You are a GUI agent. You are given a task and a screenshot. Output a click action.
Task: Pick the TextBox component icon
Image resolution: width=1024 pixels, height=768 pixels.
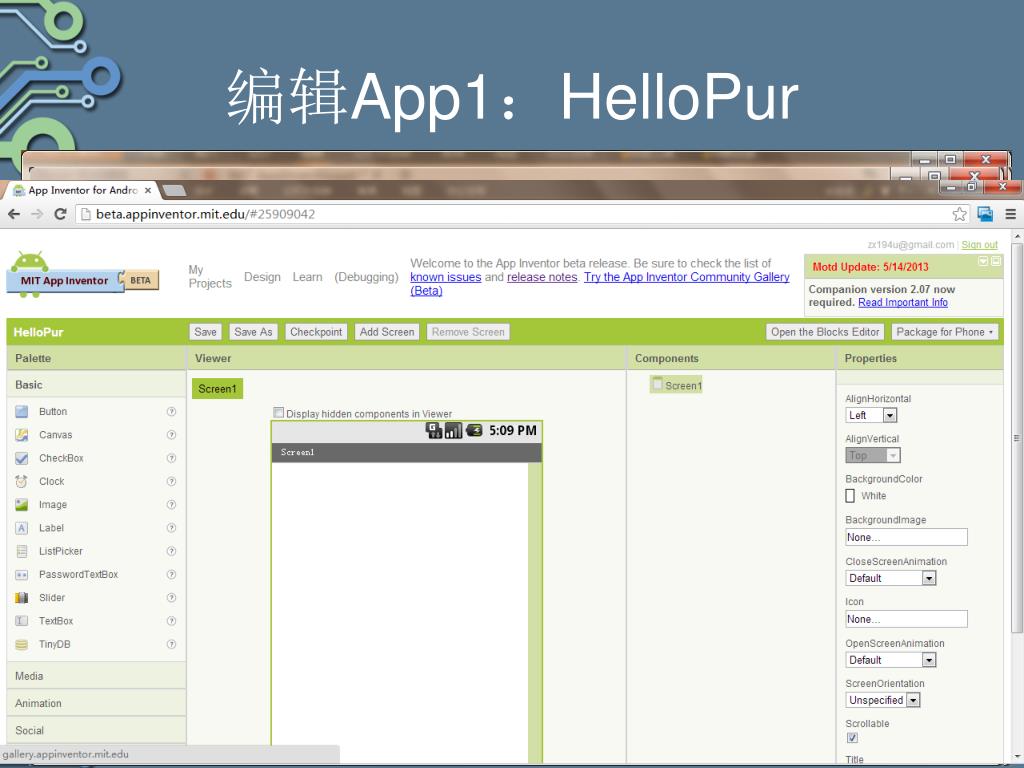tap(22, 621)
